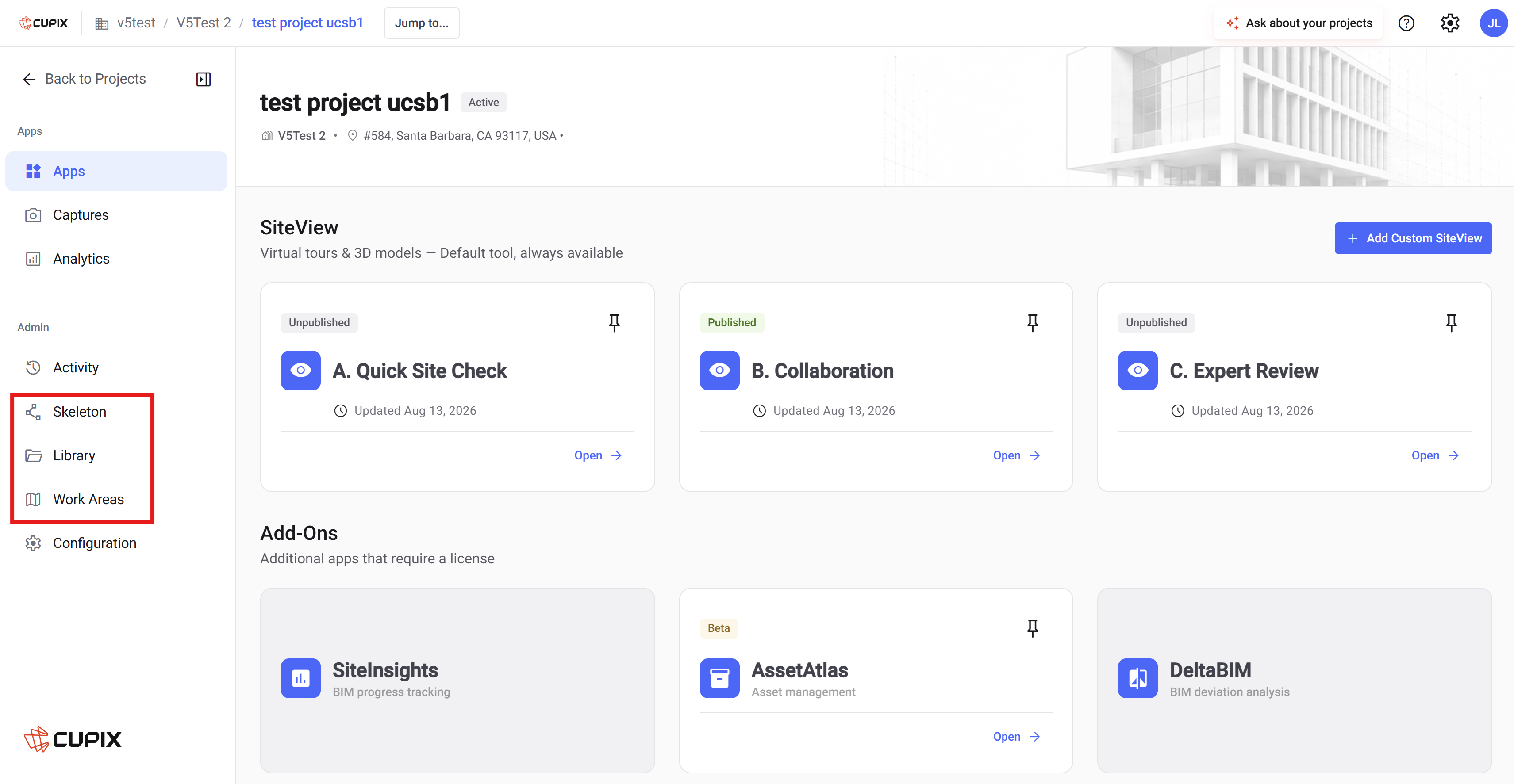Pin the A. Quick Site Check card
Image resolution: width=1514 pixels, height=784 pixels.
coord(614,322)
